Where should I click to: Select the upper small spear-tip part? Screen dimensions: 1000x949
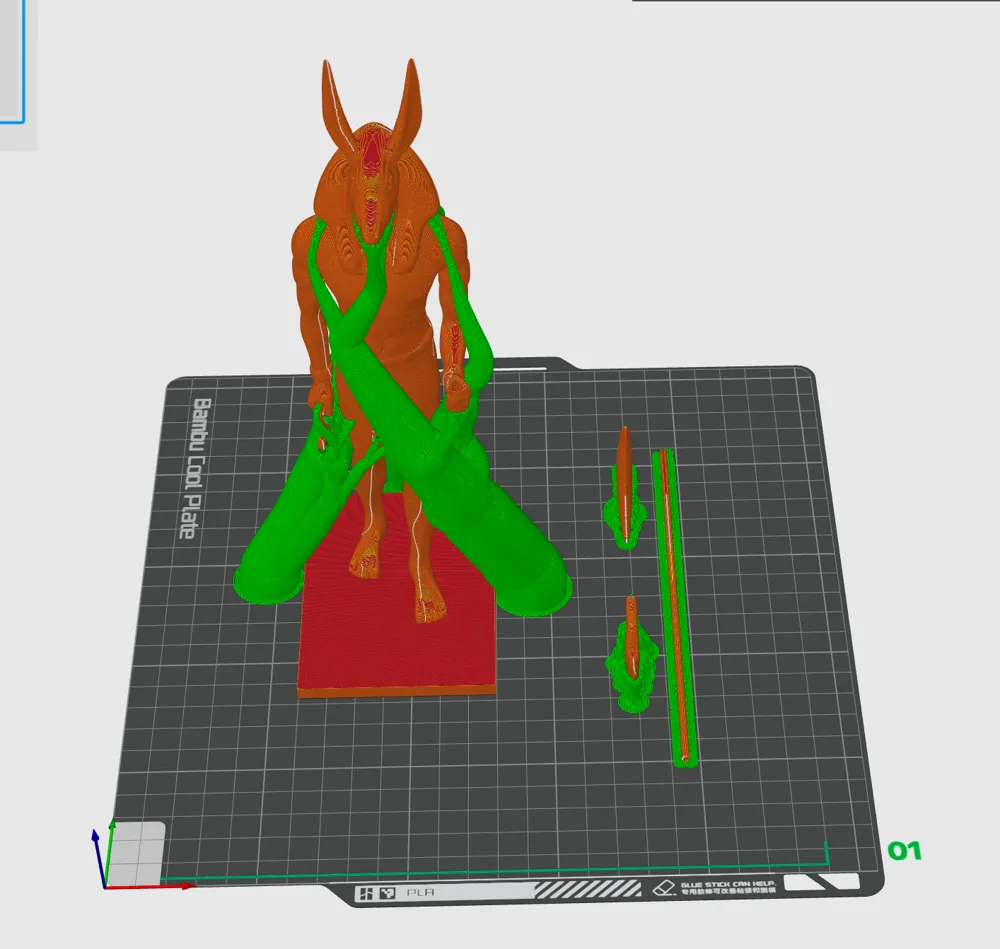pos(626,485)
